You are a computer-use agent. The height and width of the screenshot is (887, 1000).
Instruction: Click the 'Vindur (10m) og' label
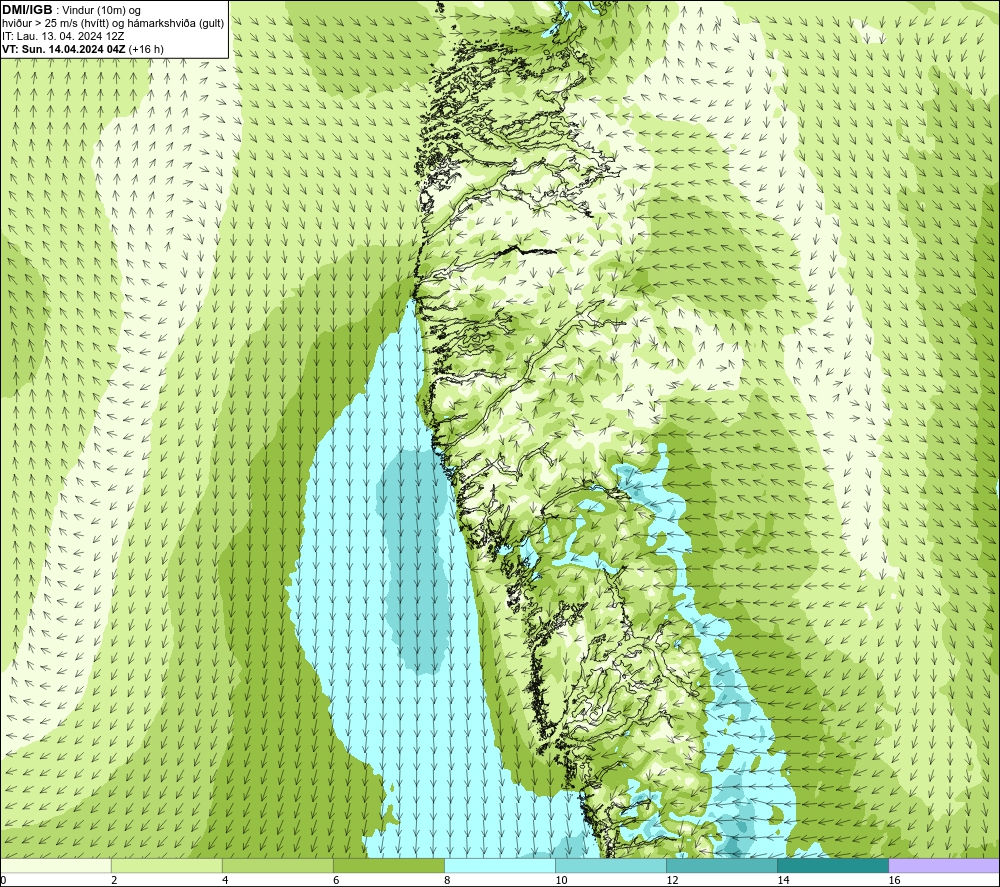[x=101, y=11]
